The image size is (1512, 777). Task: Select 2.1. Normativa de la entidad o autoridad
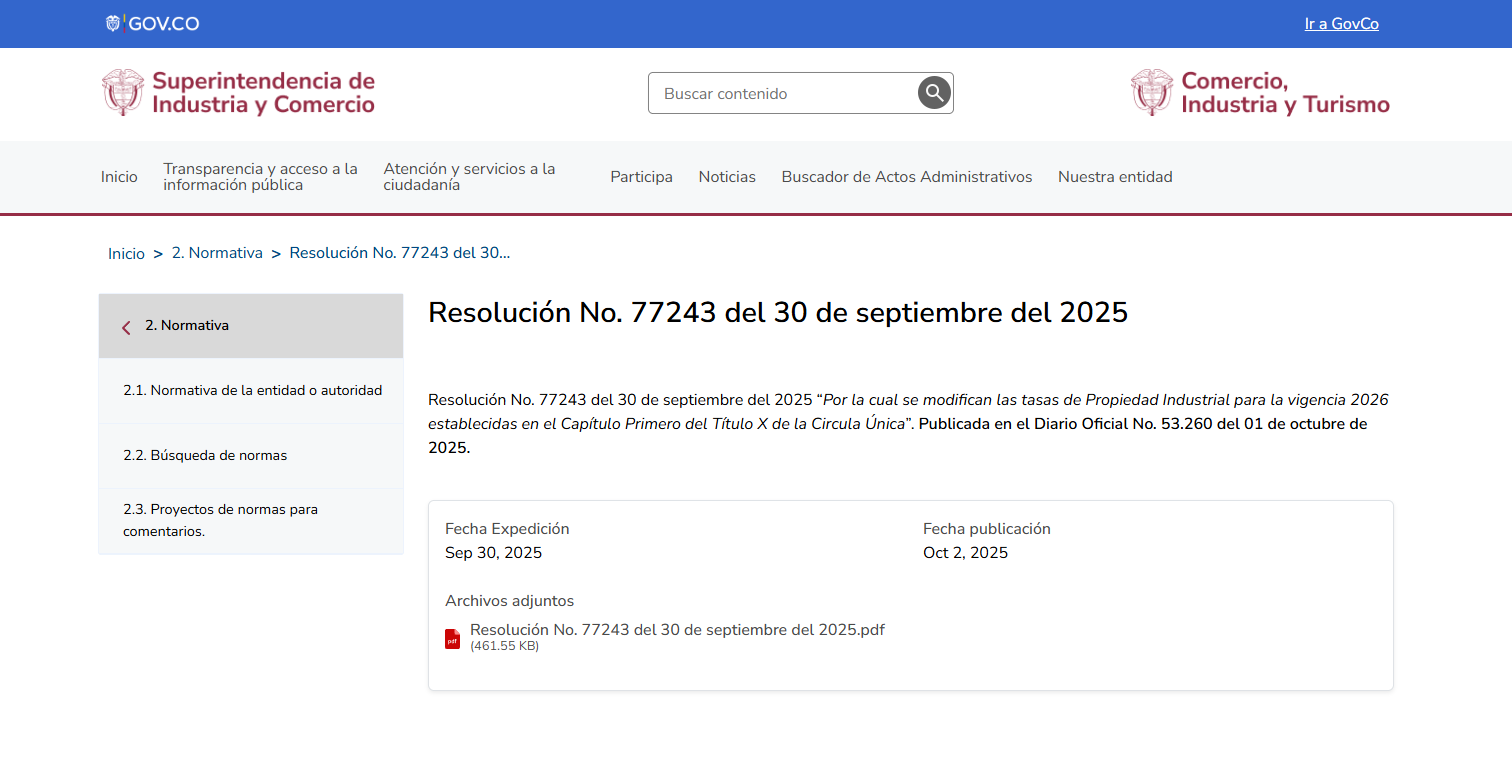tap(252, 391)
